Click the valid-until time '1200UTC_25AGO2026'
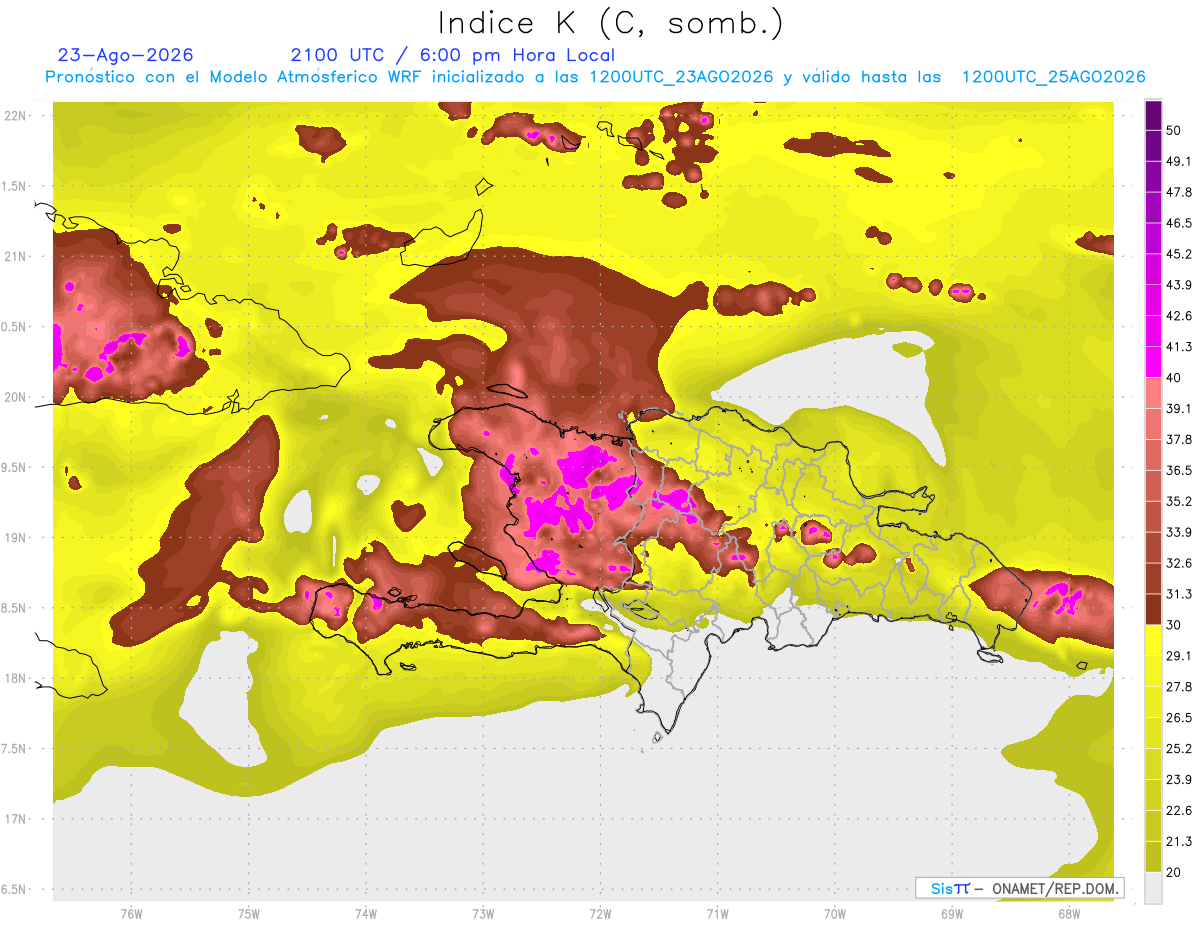This screenshot has height=927, width=1200. (1053, 77)
